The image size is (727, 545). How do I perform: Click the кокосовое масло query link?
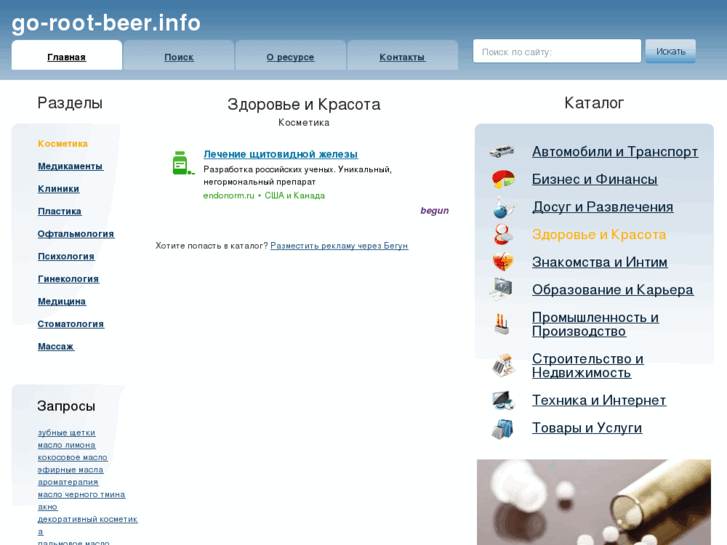72,457
